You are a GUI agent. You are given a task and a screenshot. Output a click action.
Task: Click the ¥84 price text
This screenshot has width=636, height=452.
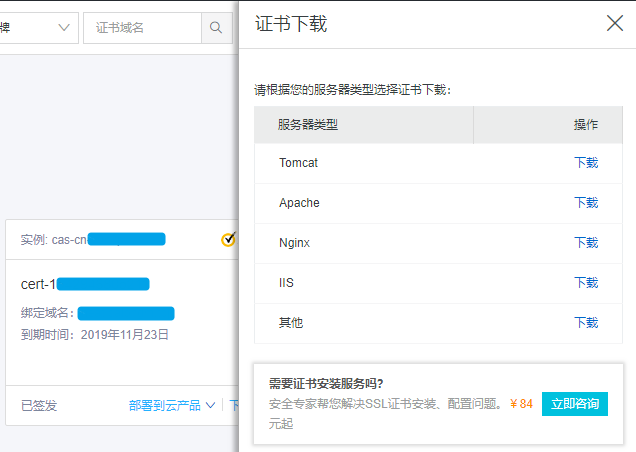520,404
